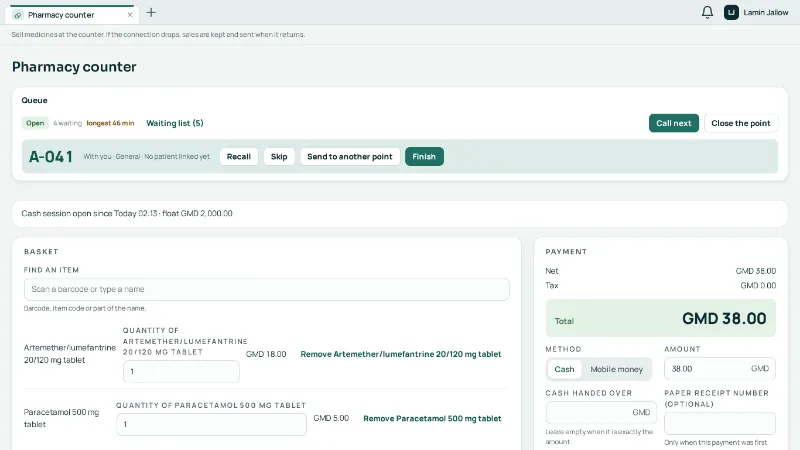Skip ticket A-041
The image size is (800, 450).
click(279, 157)
